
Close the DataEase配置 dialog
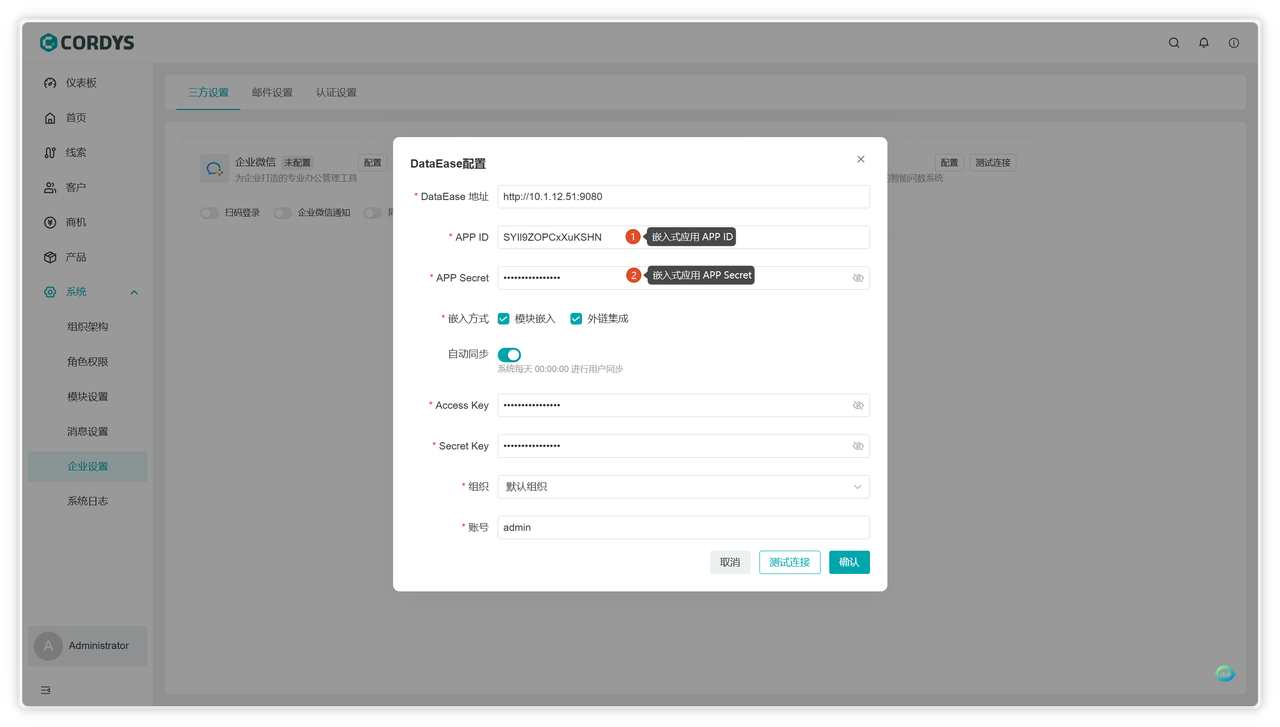click(x=861, y=159)
